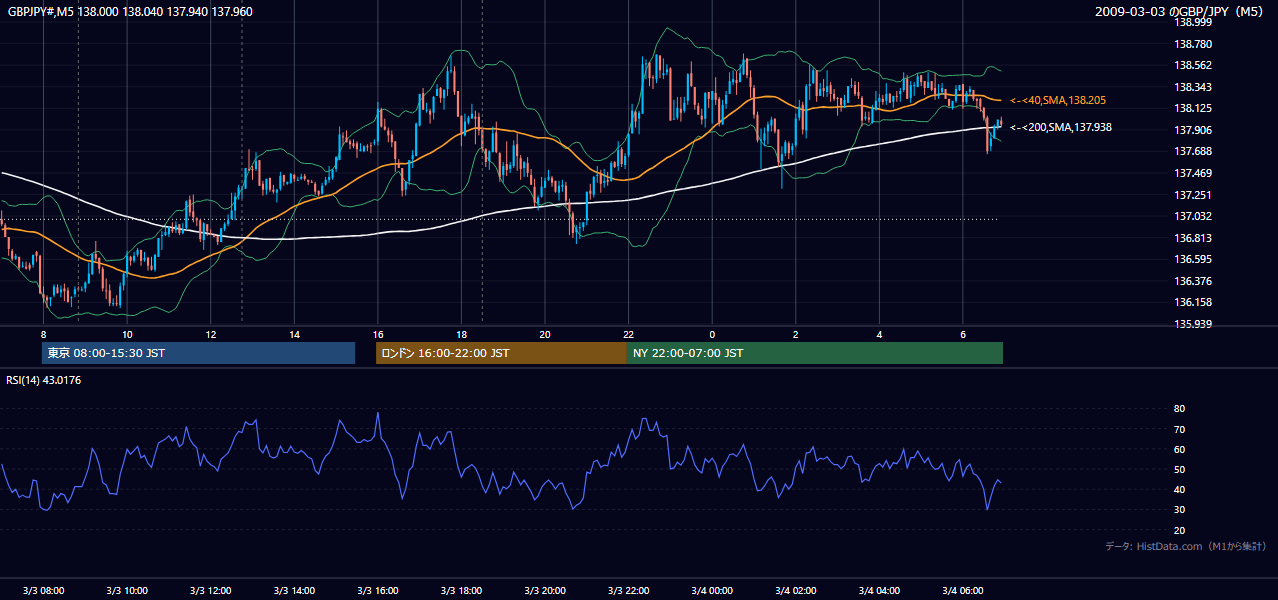Click price axis label 138.125
This screenshot has width=1278, height=600.
coord(1191,108)
